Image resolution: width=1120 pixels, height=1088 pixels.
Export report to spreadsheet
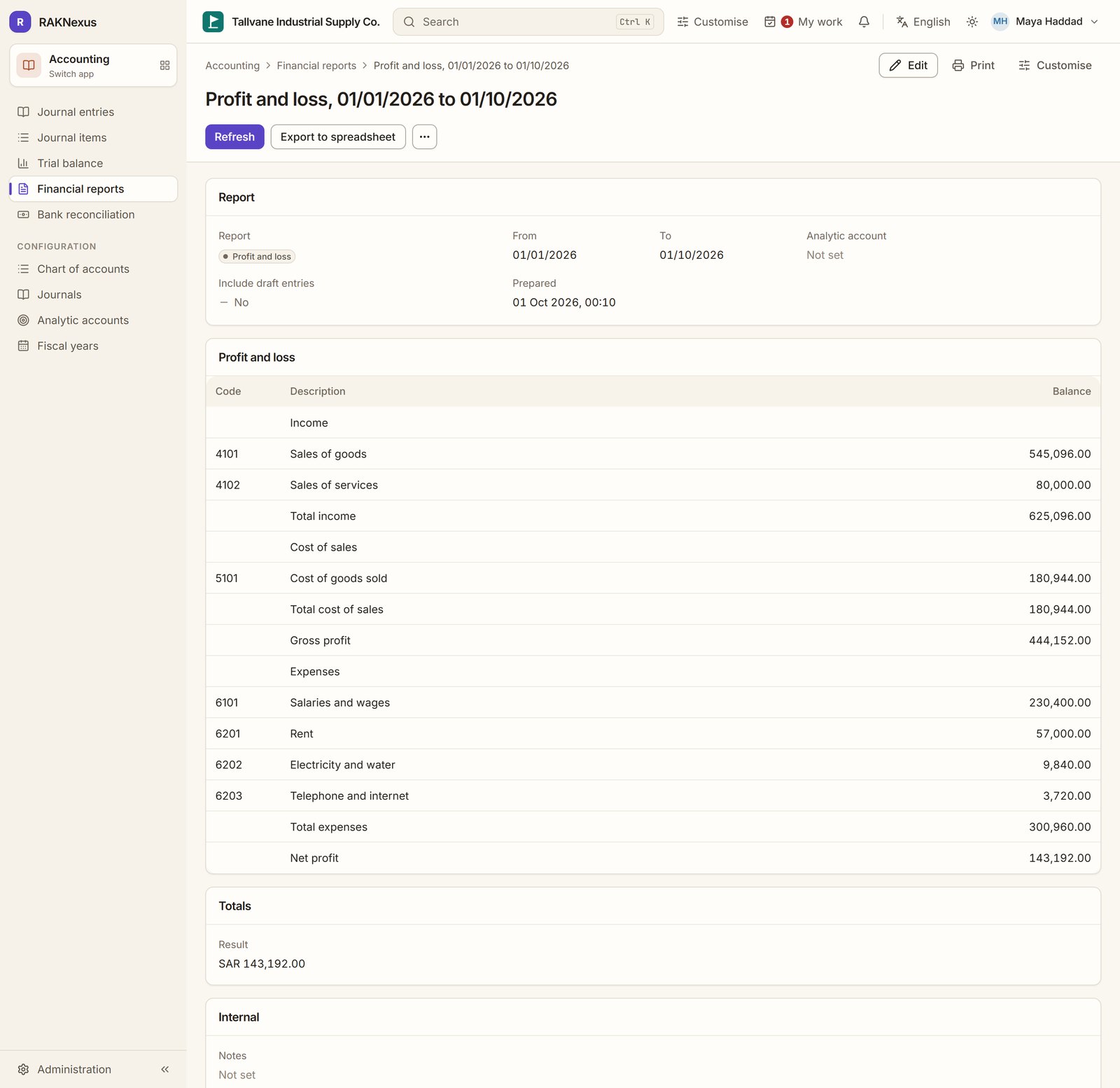(x=338, y=137)
